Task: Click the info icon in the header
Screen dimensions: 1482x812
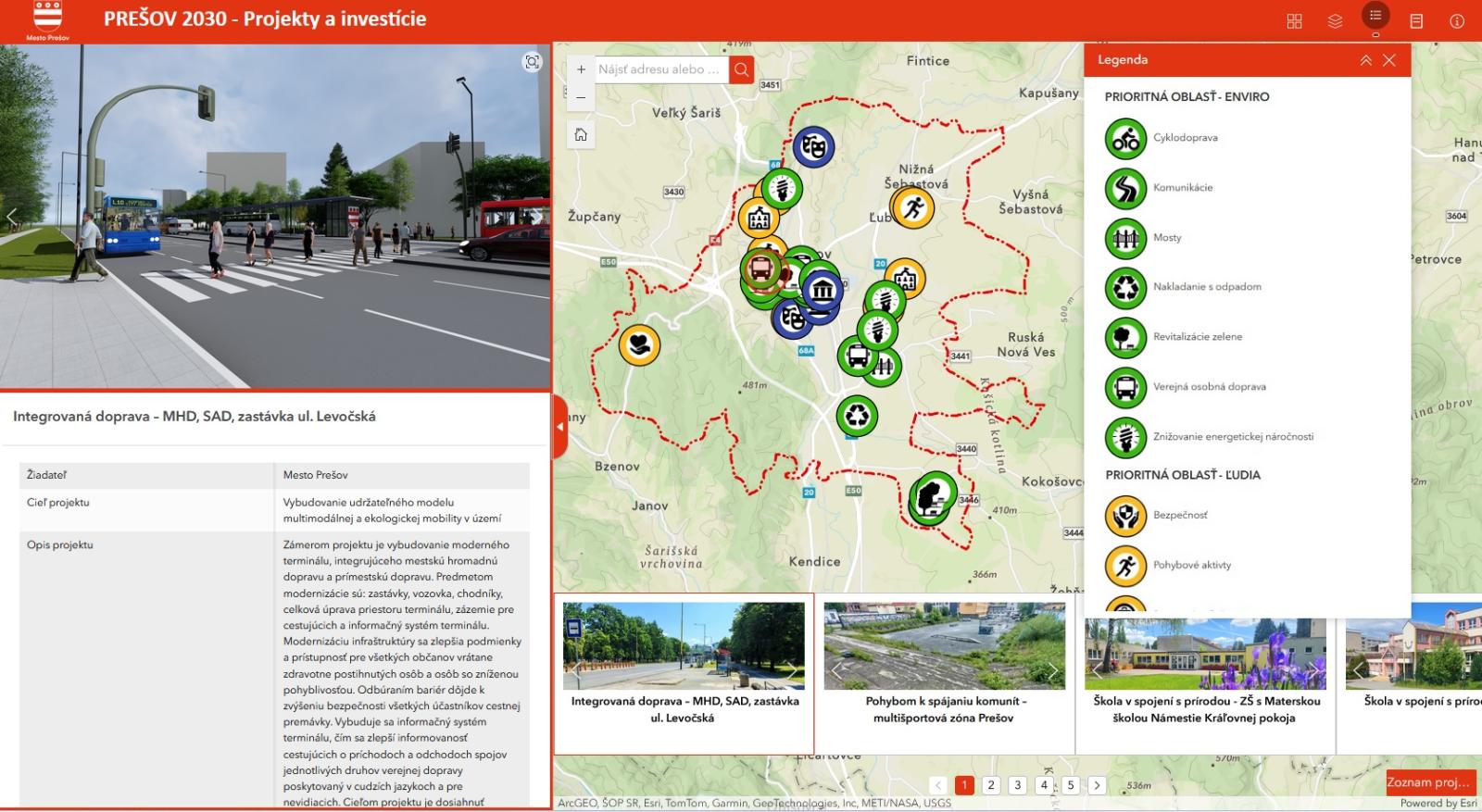Action: tap(1457, 21)
